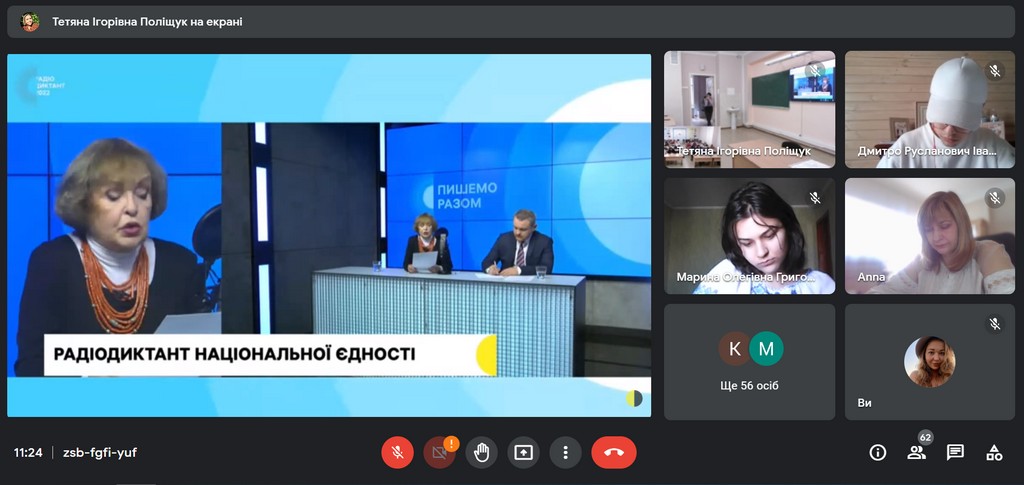Click your own 'Ви' tile
1024x485 pixels.
click(930, 362)
